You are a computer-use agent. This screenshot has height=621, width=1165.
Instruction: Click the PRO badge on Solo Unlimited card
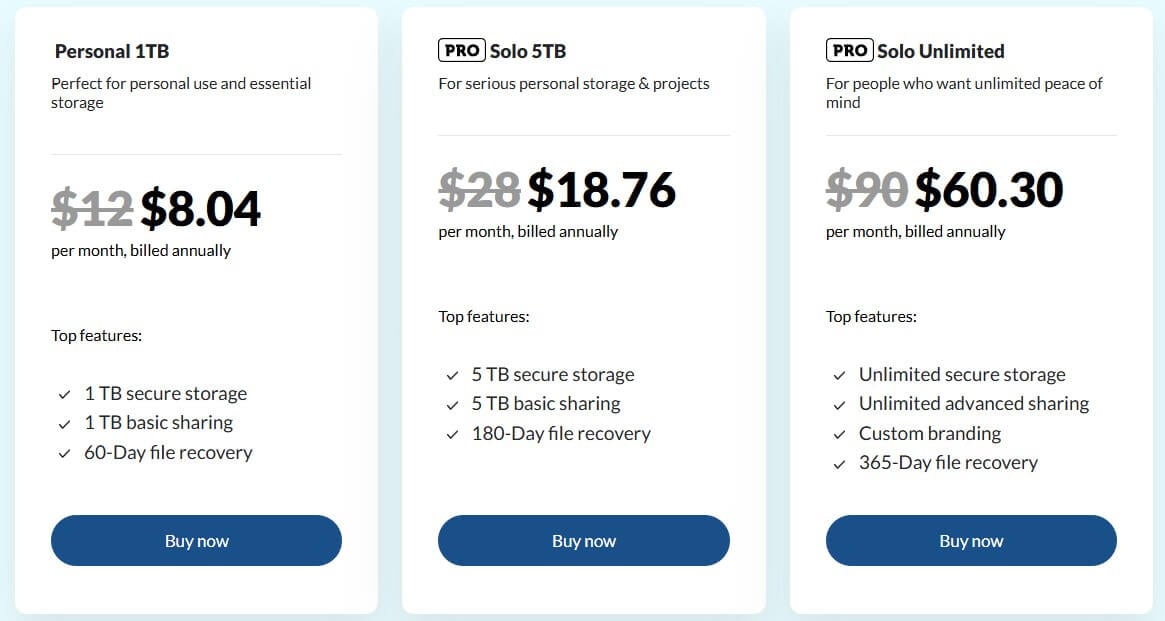click(x=848, y=49)
